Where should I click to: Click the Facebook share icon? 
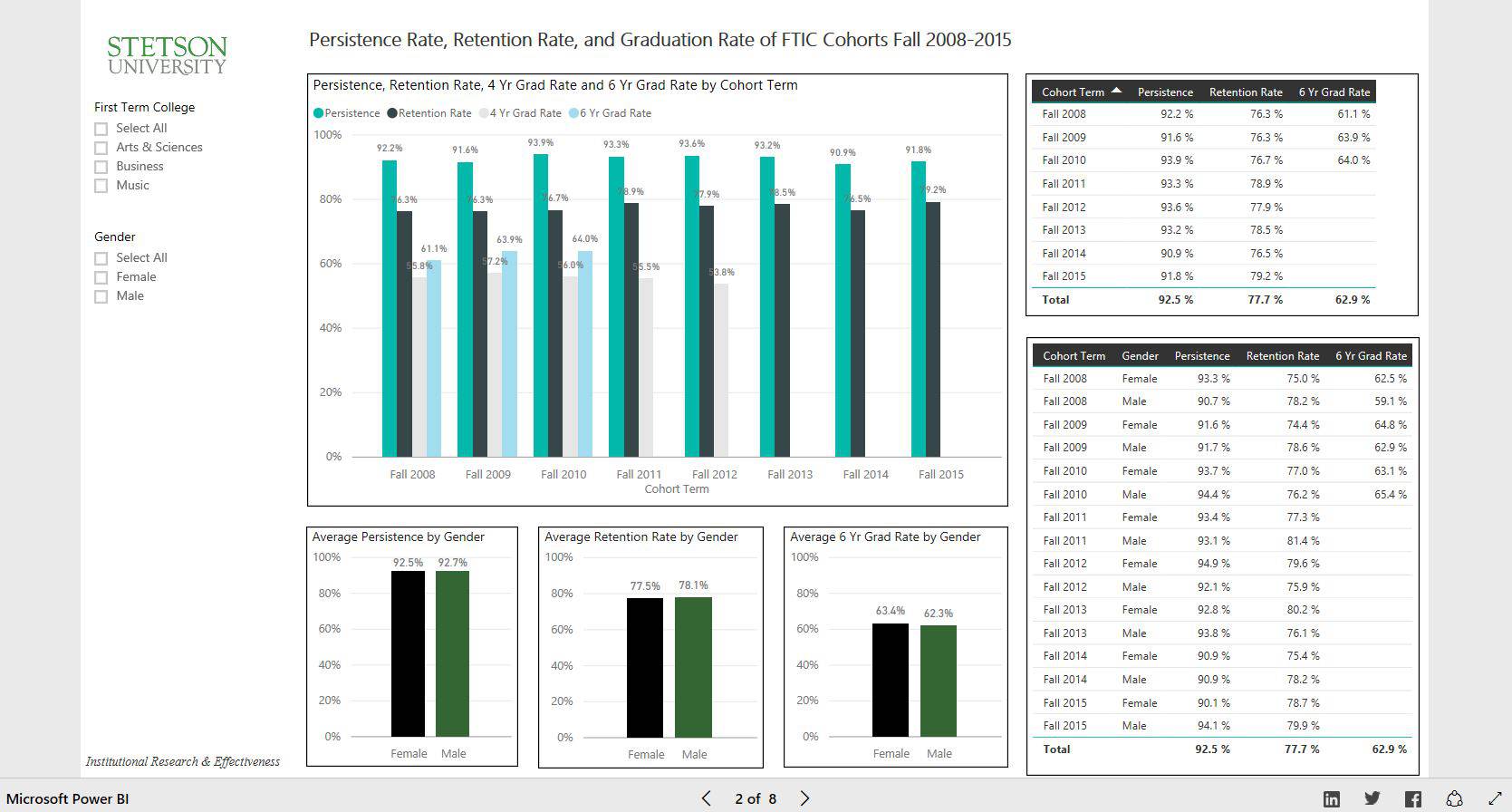[1412, 798]
